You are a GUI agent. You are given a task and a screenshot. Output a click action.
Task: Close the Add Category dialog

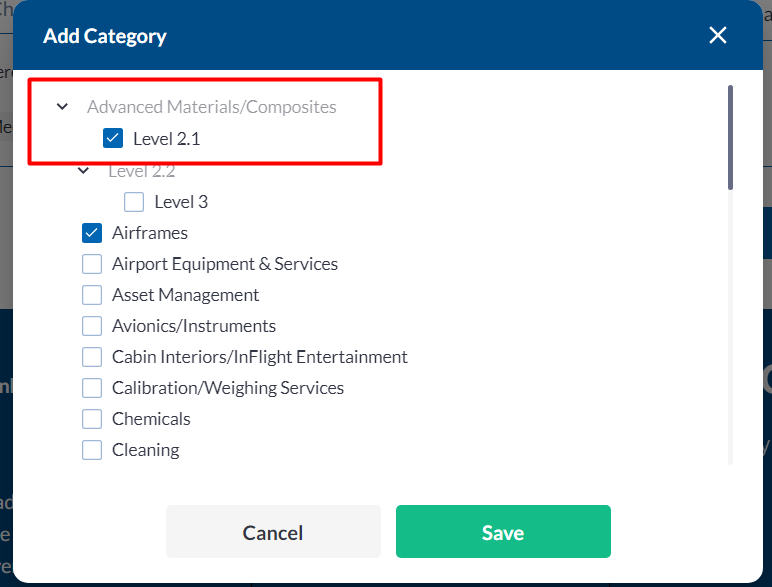point(717,36)
